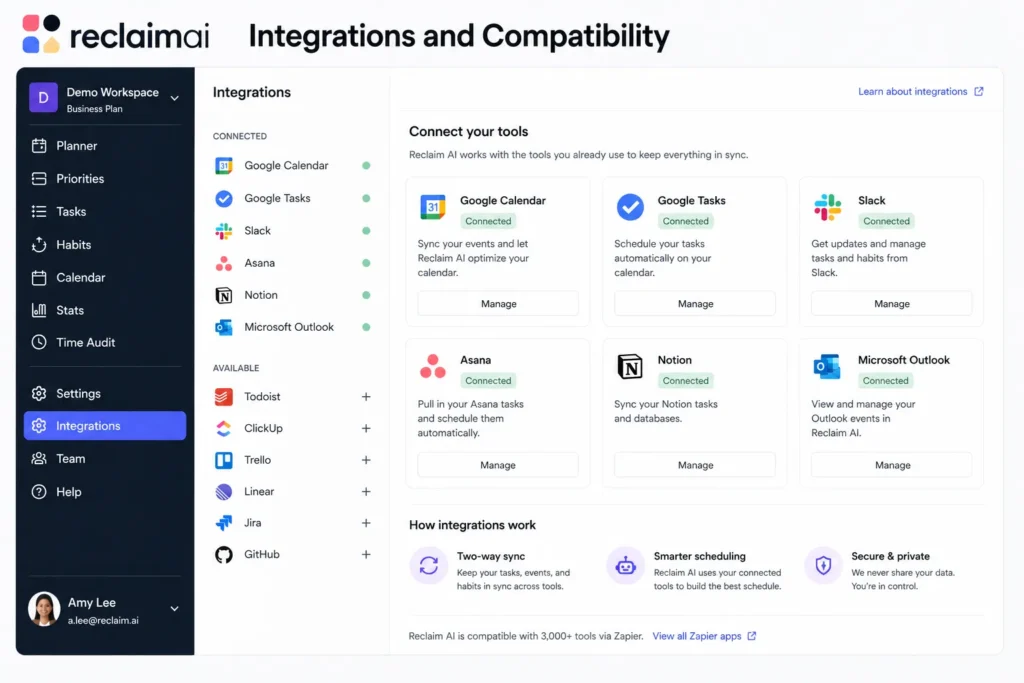Click the Smarter scheduling robot icon
1024x683 pixels.
point(626,565)
